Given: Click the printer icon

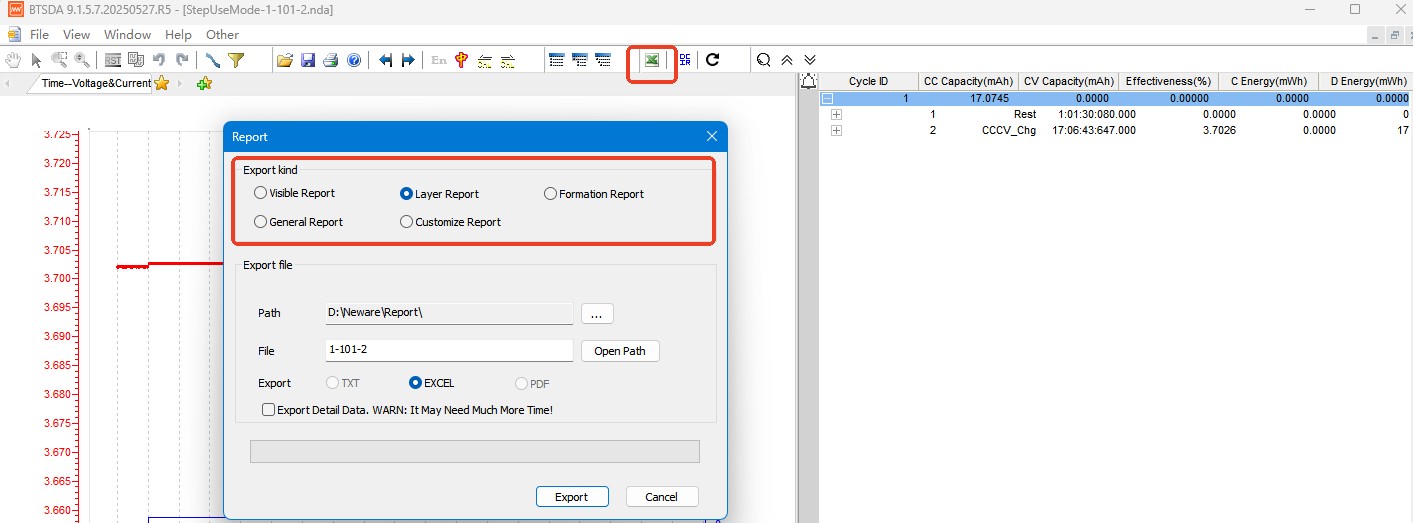Looking at the screenshot, I should point(331,60).
